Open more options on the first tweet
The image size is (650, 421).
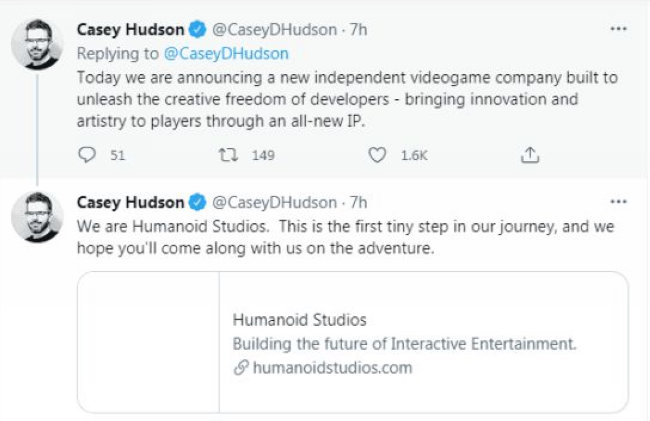click(x=618, y=29)
